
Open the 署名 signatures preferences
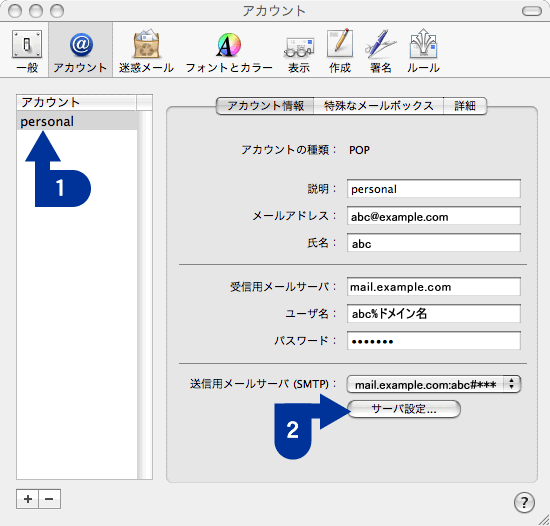[381, 50]
